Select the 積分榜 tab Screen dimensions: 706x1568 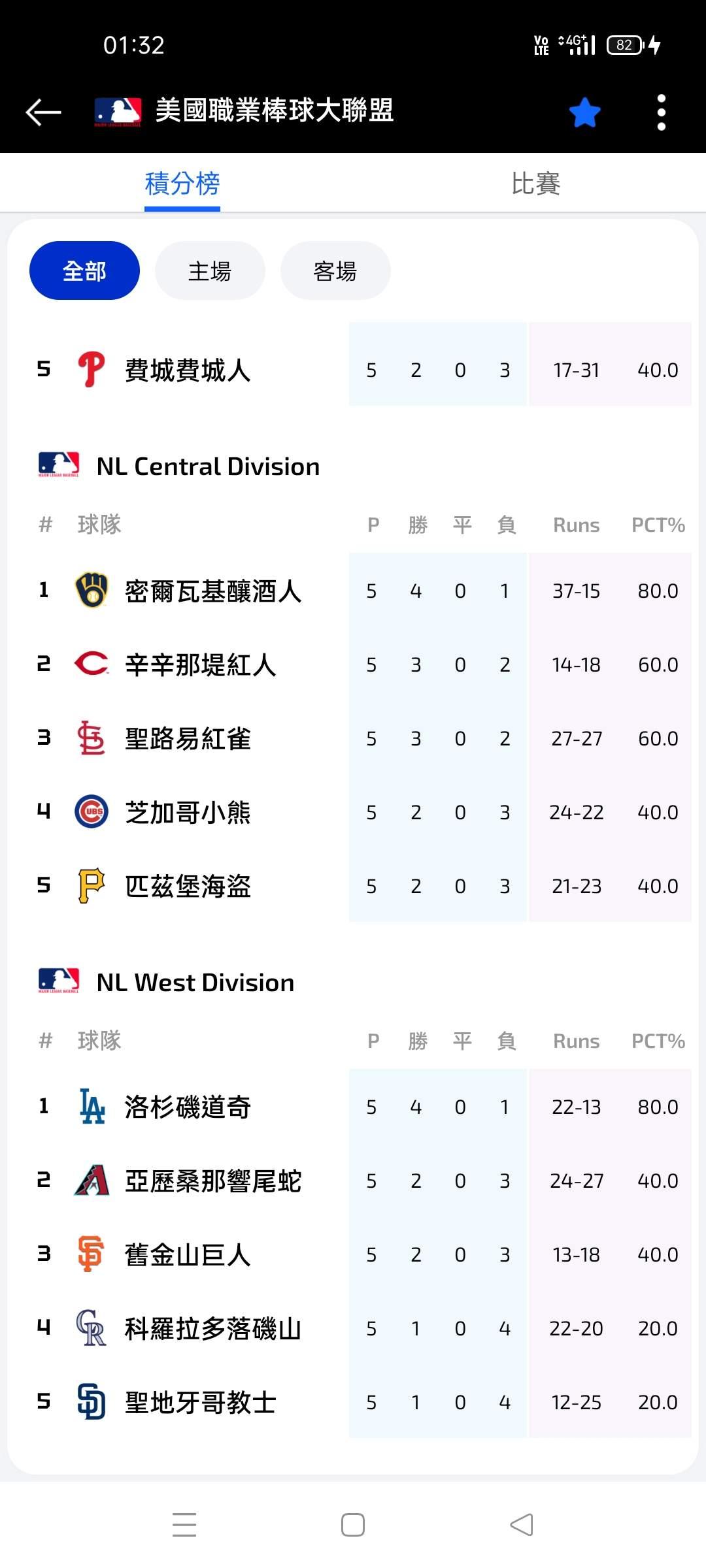(182, 184)
